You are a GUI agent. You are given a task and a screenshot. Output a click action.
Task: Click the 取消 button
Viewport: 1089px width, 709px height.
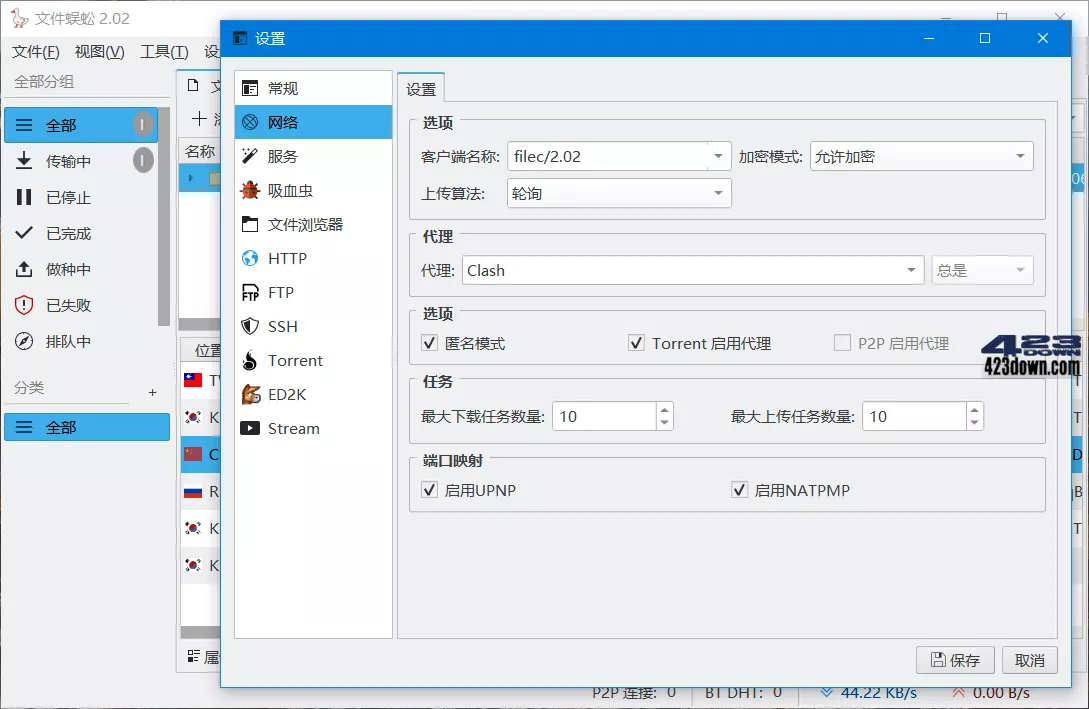point(1031,660)
